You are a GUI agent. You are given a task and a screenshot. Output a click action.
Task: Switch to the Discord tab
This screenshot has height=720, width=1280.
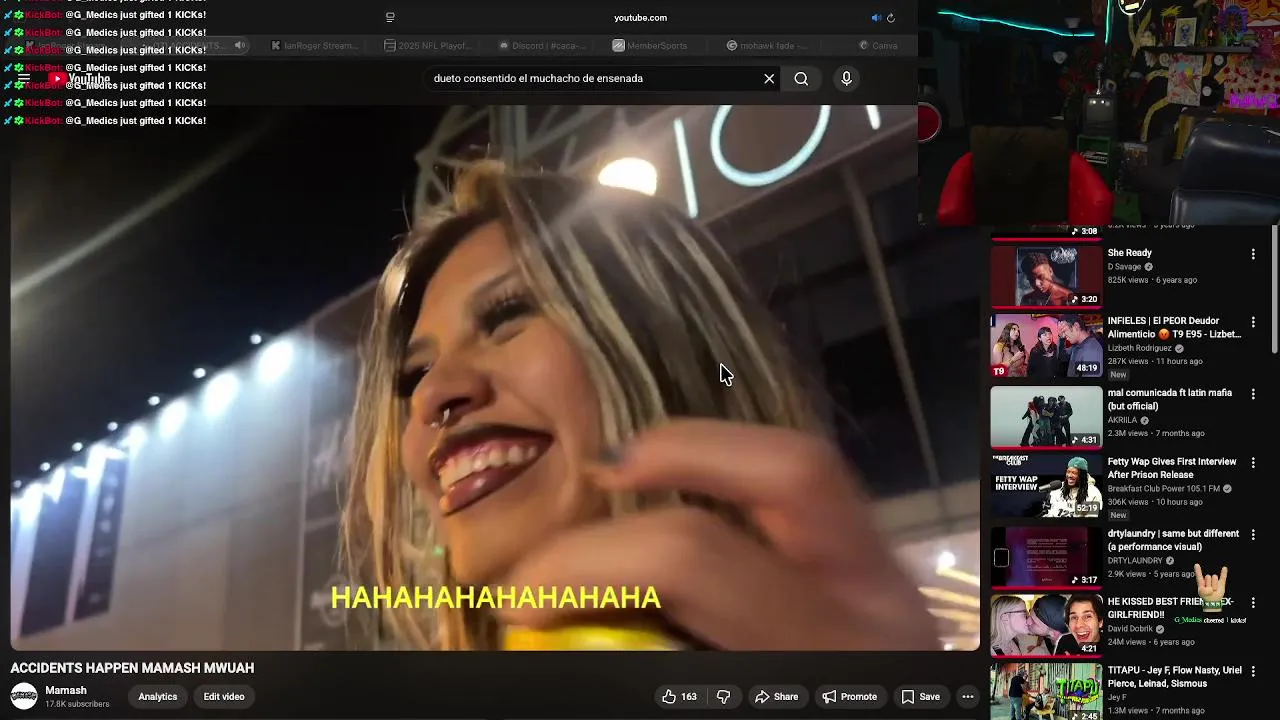tap(542, 45)
